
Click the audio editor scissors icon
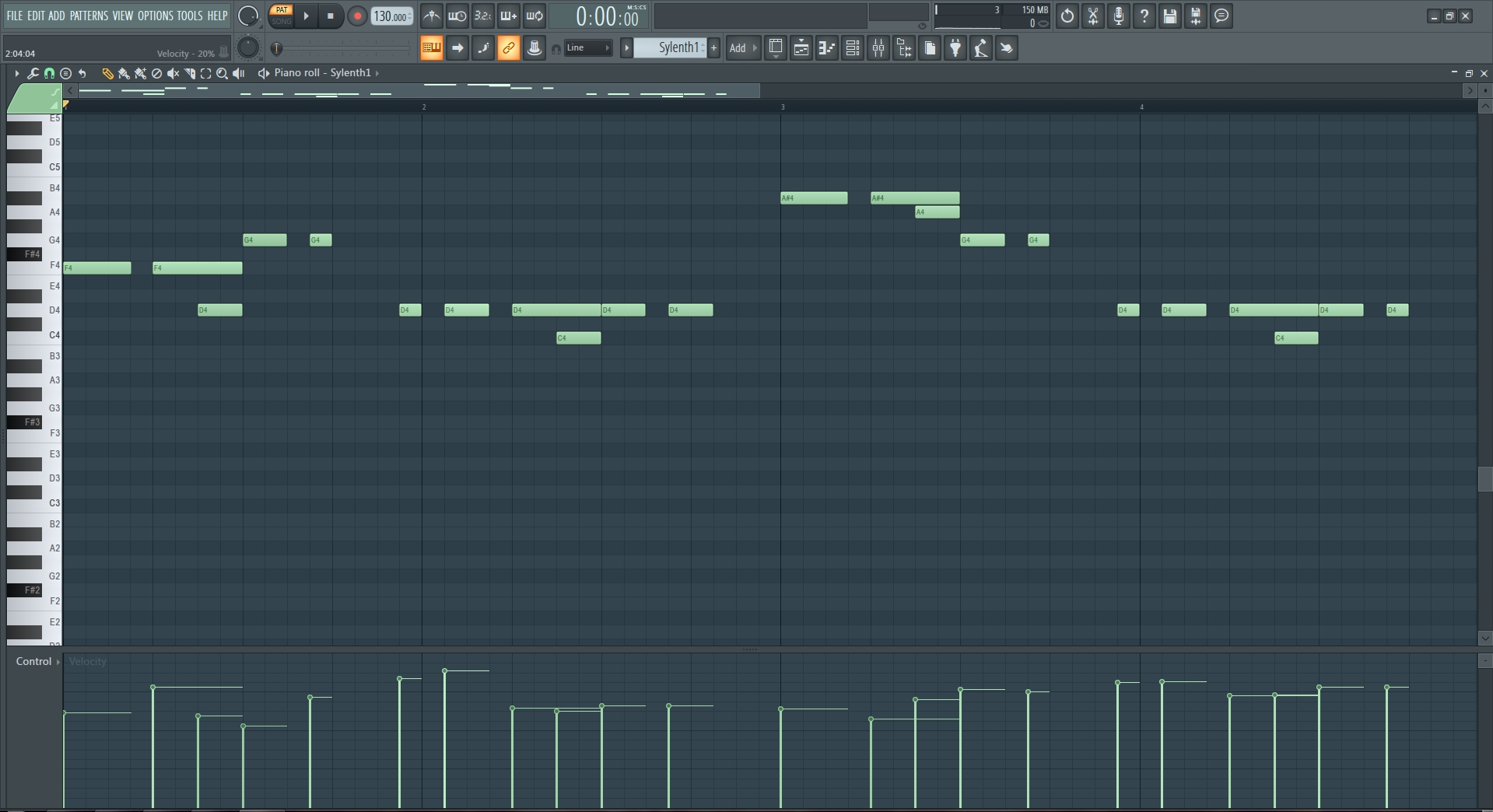[x=1092, y=16]
